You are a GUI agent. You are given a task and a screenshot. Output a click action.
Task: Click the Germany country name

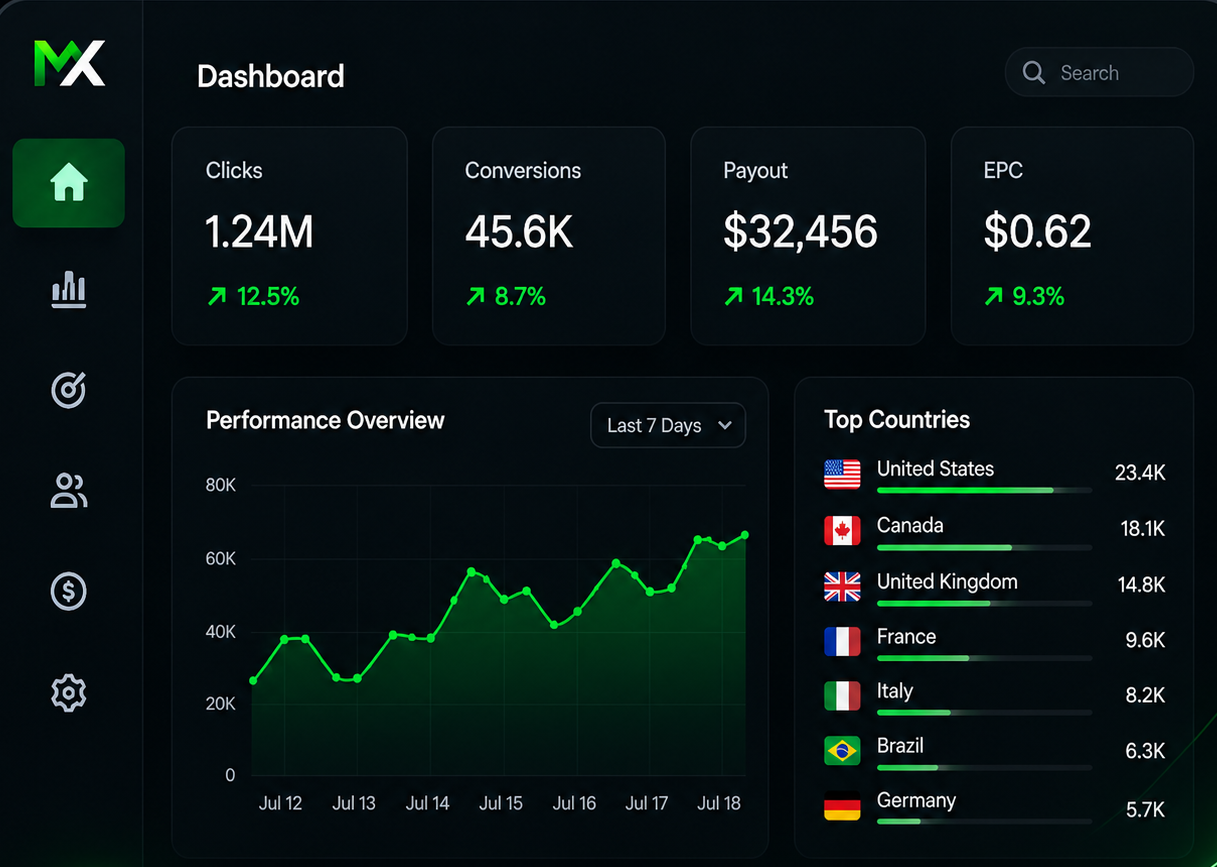(916, 801)
